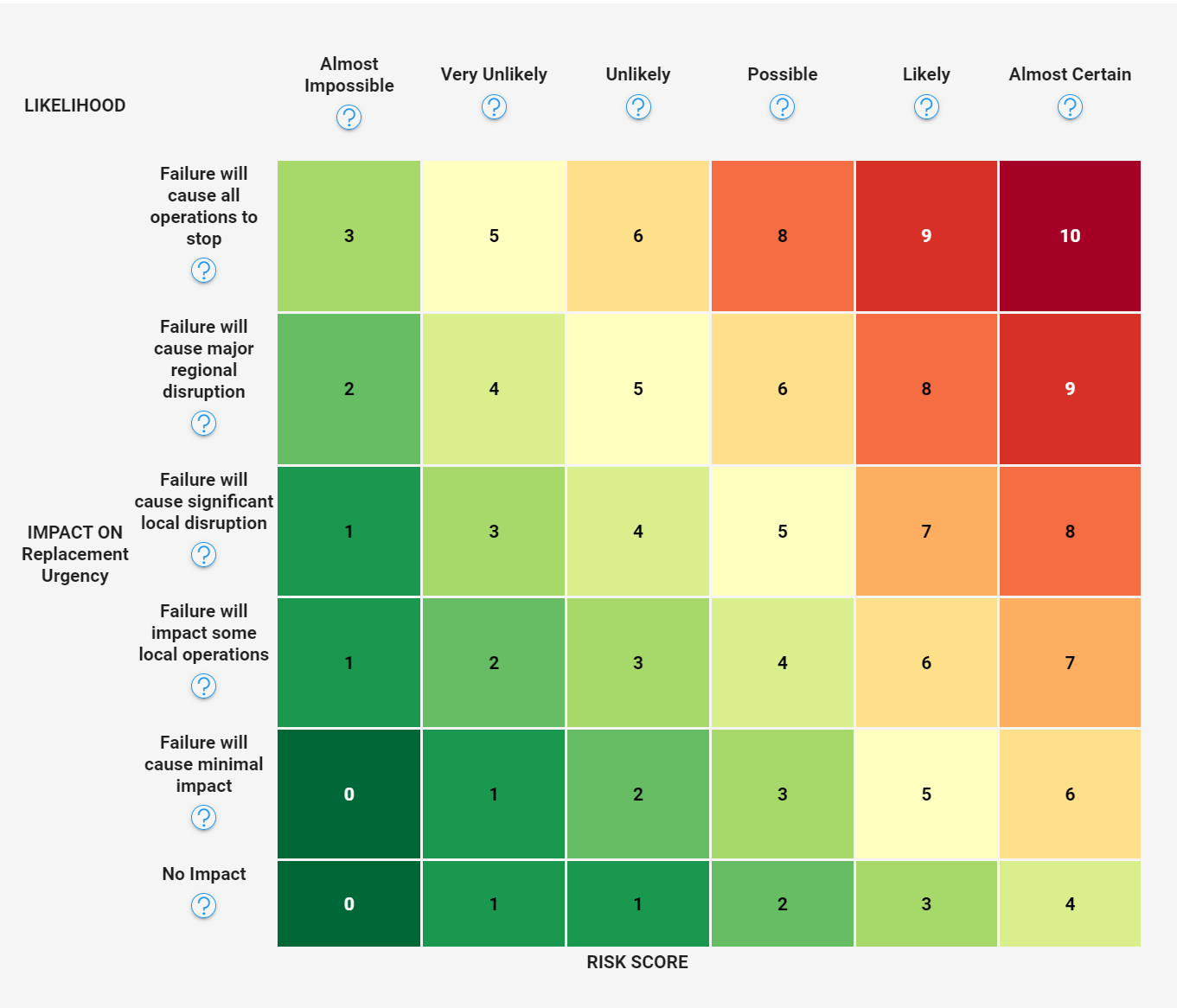The width and height of the screenshot is (1177, 1008).
Task: Click help icon for operations to stop
Action: (x=203, y=271)
